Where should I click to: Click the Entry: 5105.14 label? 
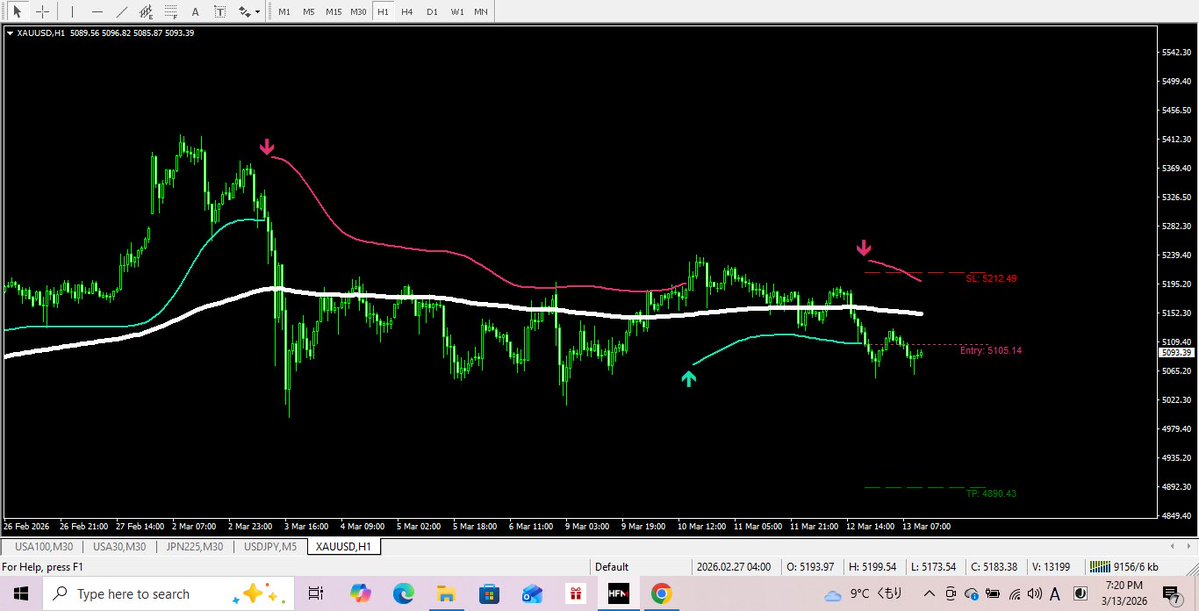click(x=991, y=350)
